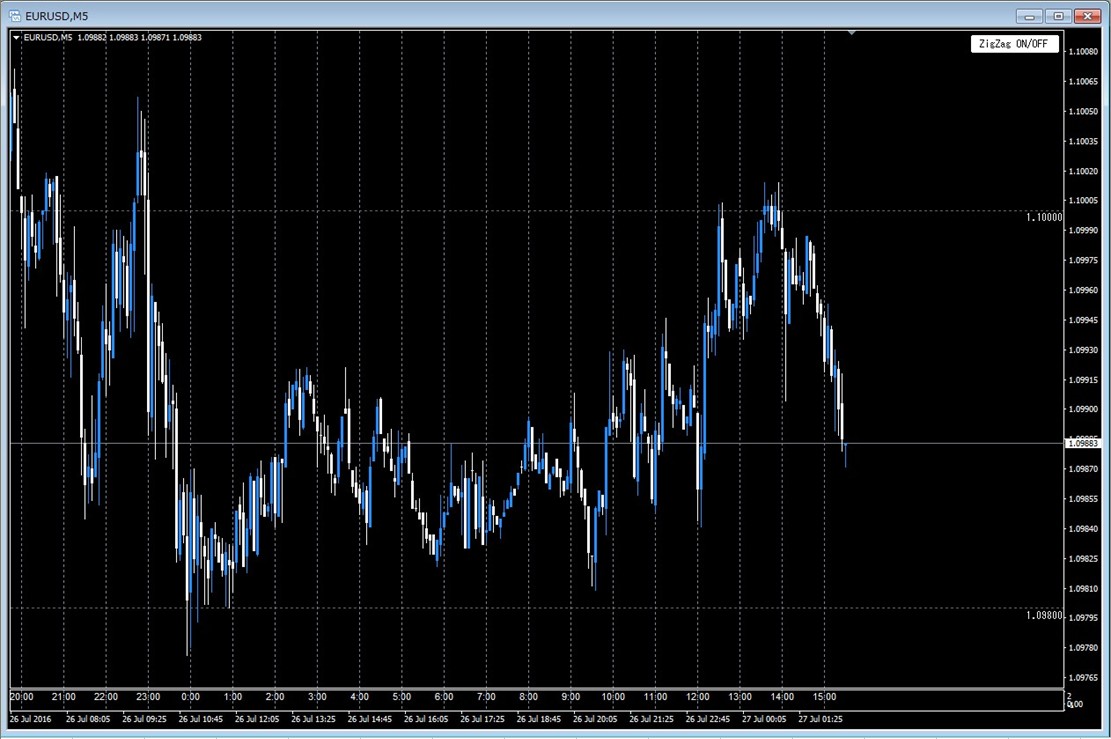Image resolution: width=1111 pixels, height=739 pixels.
Task: Restore down the EURUSD,M5 chart window
Action: coord(1058,16)
